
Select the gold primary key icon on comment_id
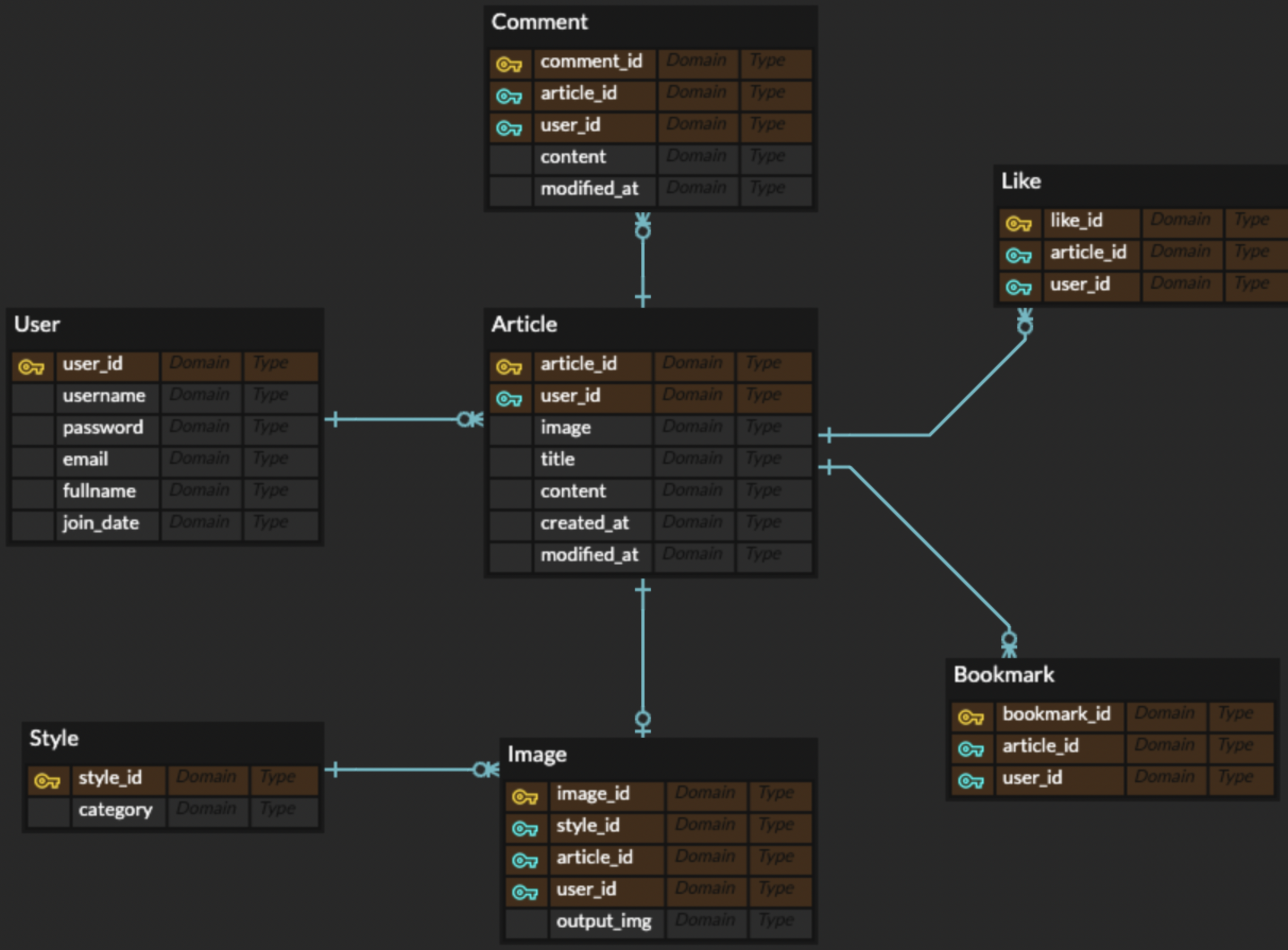511,64
